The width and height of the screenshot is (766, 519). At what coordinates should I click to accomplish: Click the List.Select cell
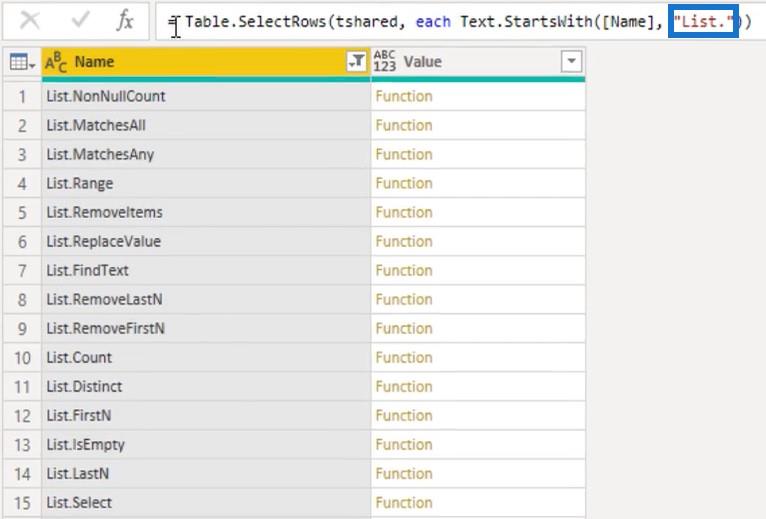206,503
